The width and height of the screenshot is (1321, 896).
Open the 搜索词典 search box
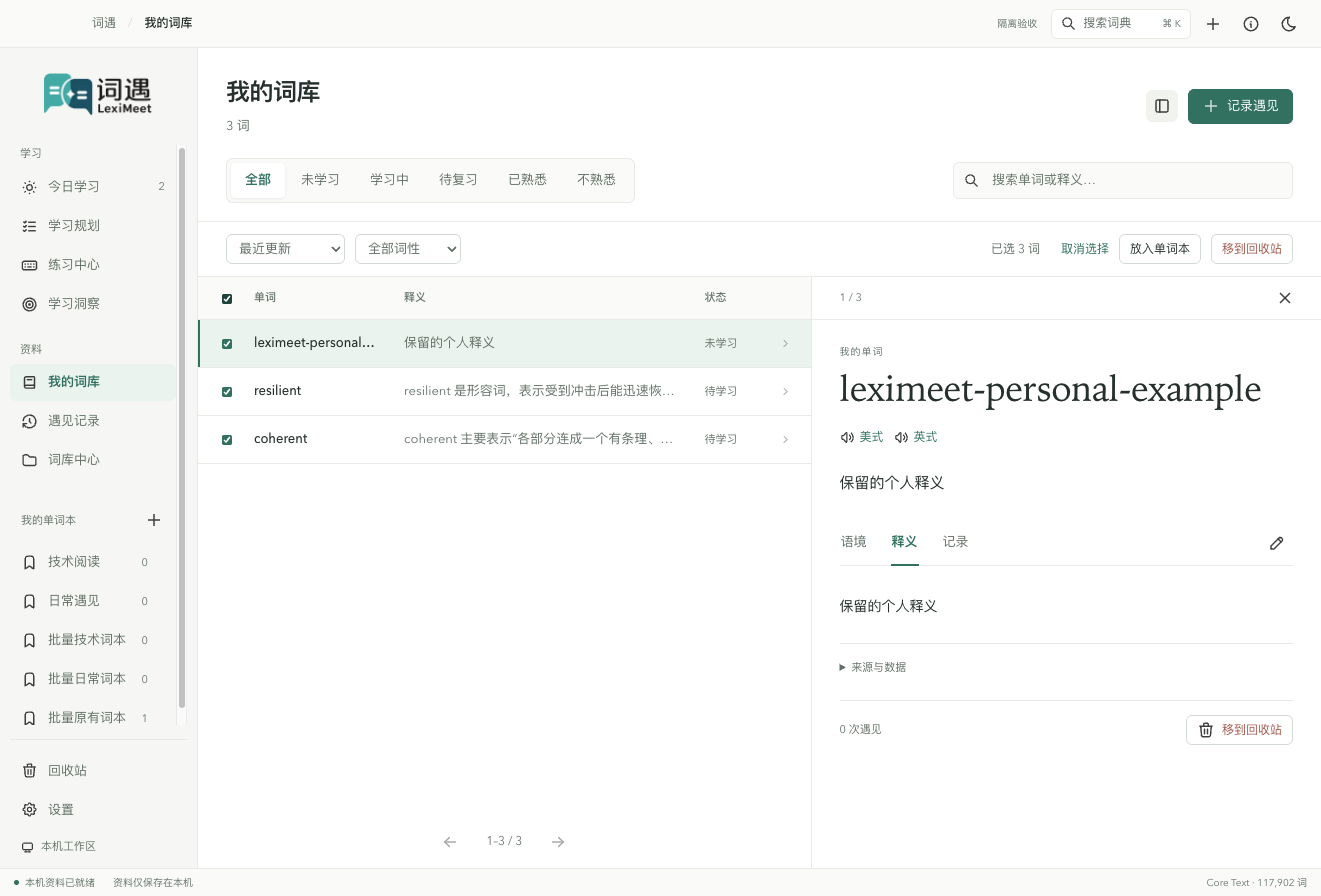(1121, 23)
